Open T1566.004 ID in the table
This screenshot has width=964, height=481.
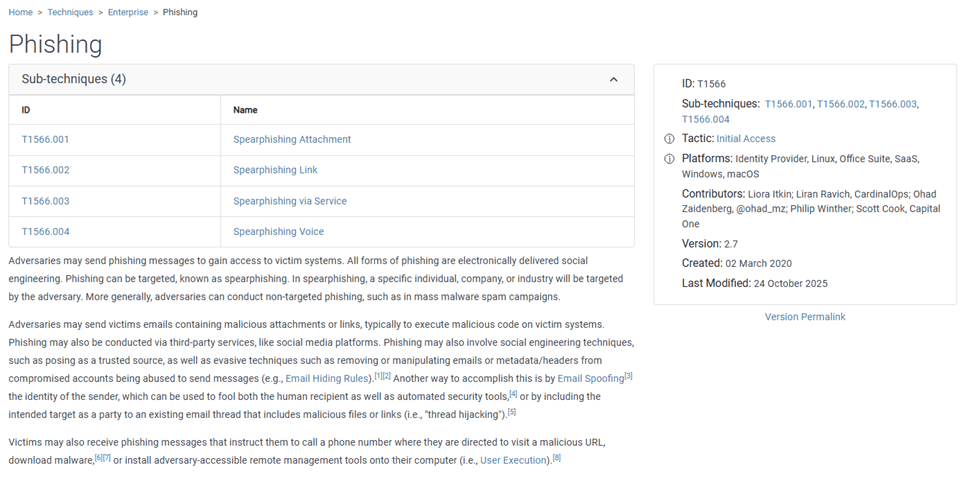pyautogui.click(x=45, y=232)
